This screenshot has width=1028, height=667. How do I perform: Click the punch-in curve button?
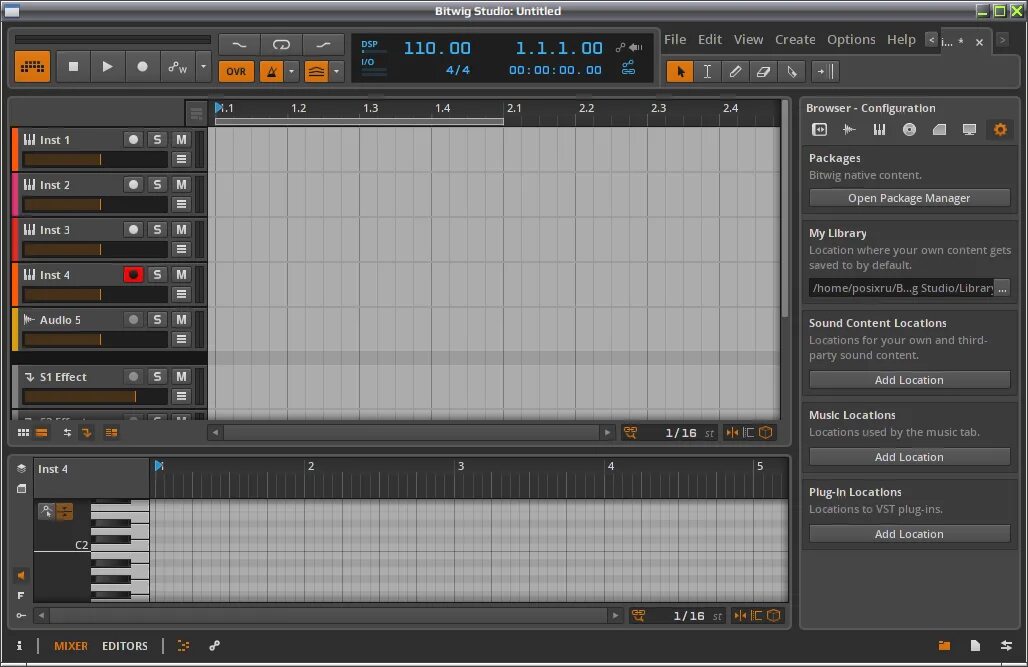click(x=239, y=45)
